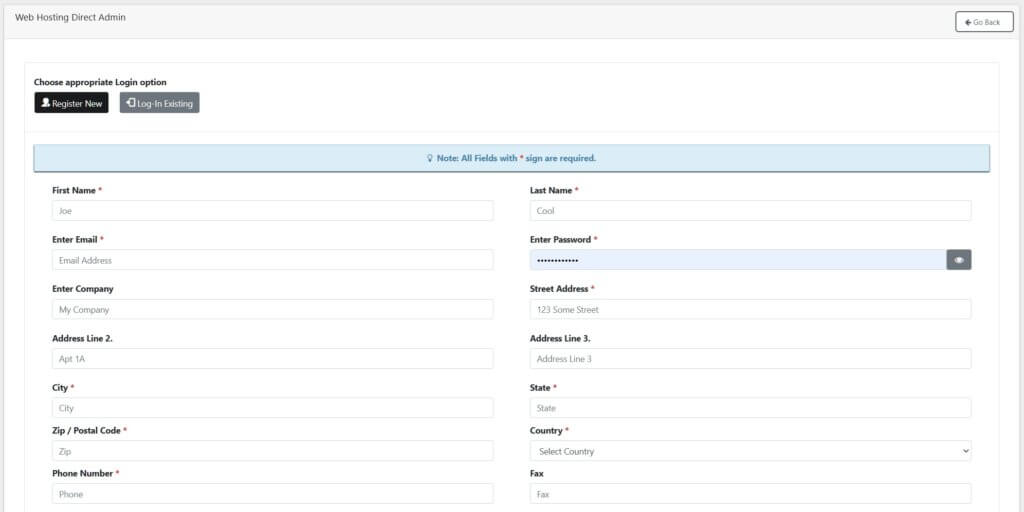Select the Register New option

(x=71, y=103)
